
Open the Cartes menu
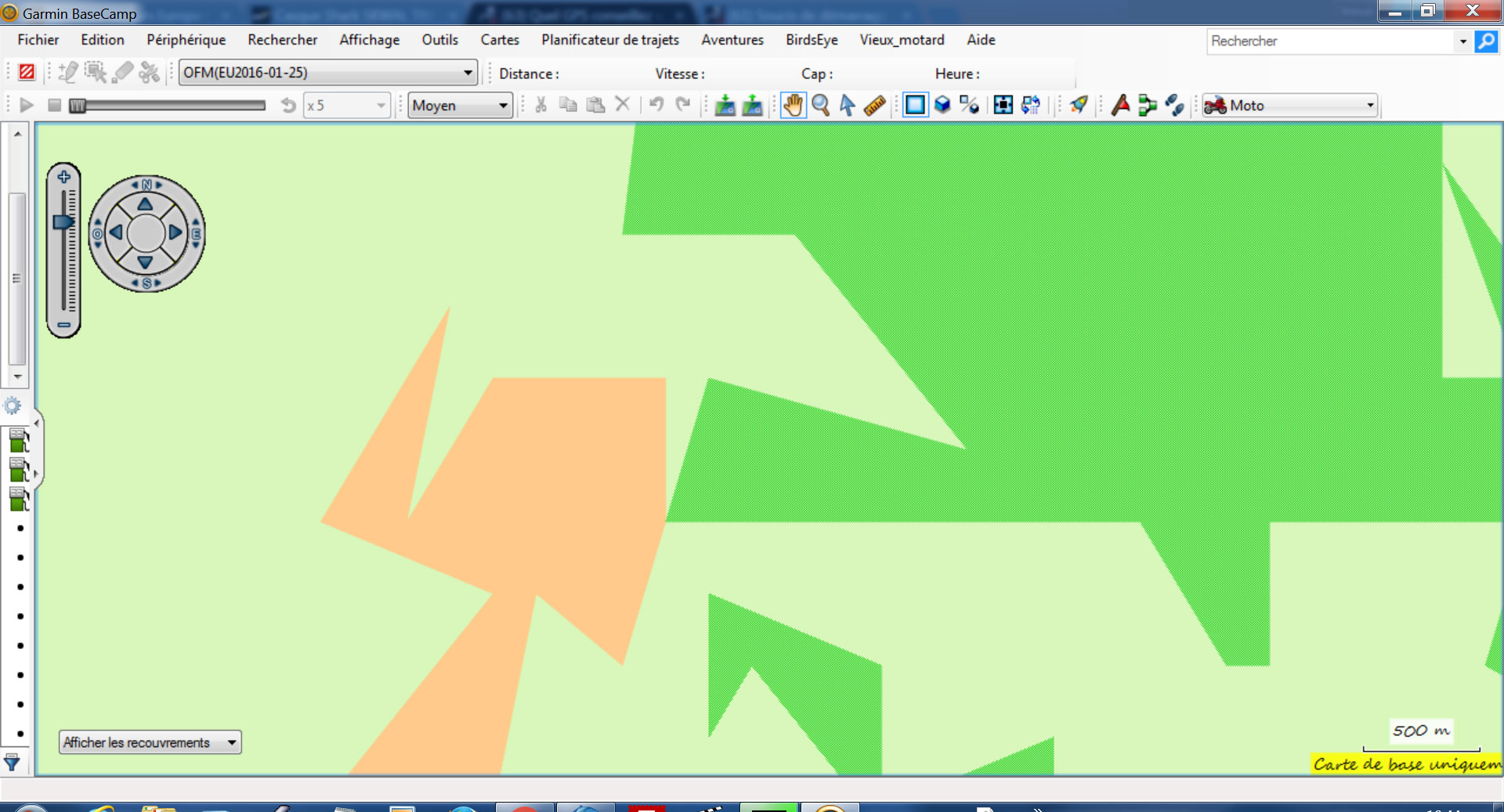(499, 40)
